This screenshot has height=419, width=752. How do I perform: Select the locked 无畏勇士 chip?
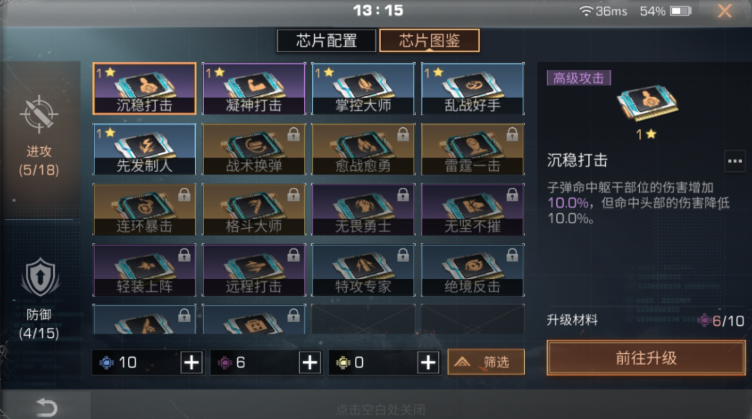tap(363, 210)
